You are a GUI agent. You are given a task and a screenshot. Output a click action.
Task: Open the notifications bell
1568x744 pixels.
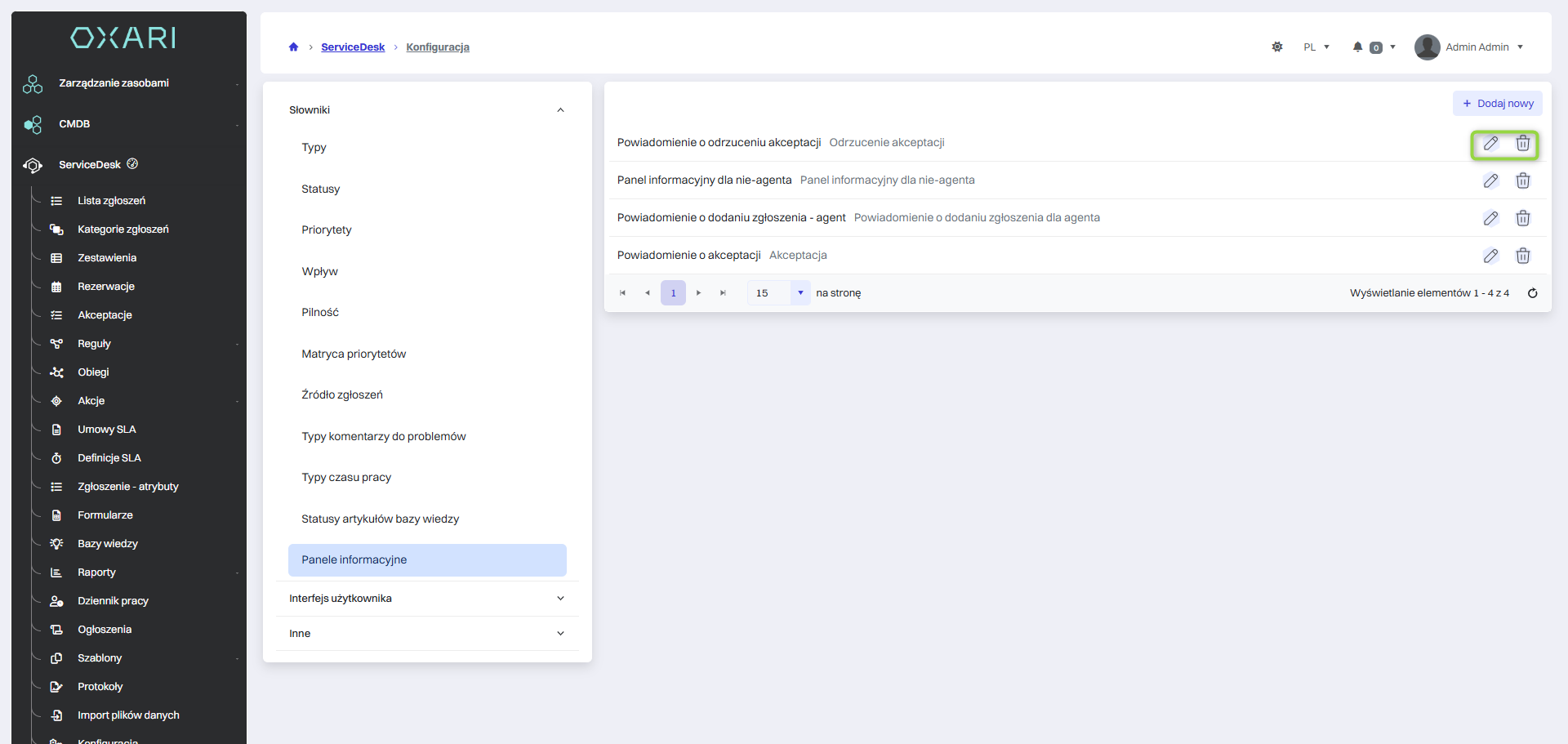1357,47
